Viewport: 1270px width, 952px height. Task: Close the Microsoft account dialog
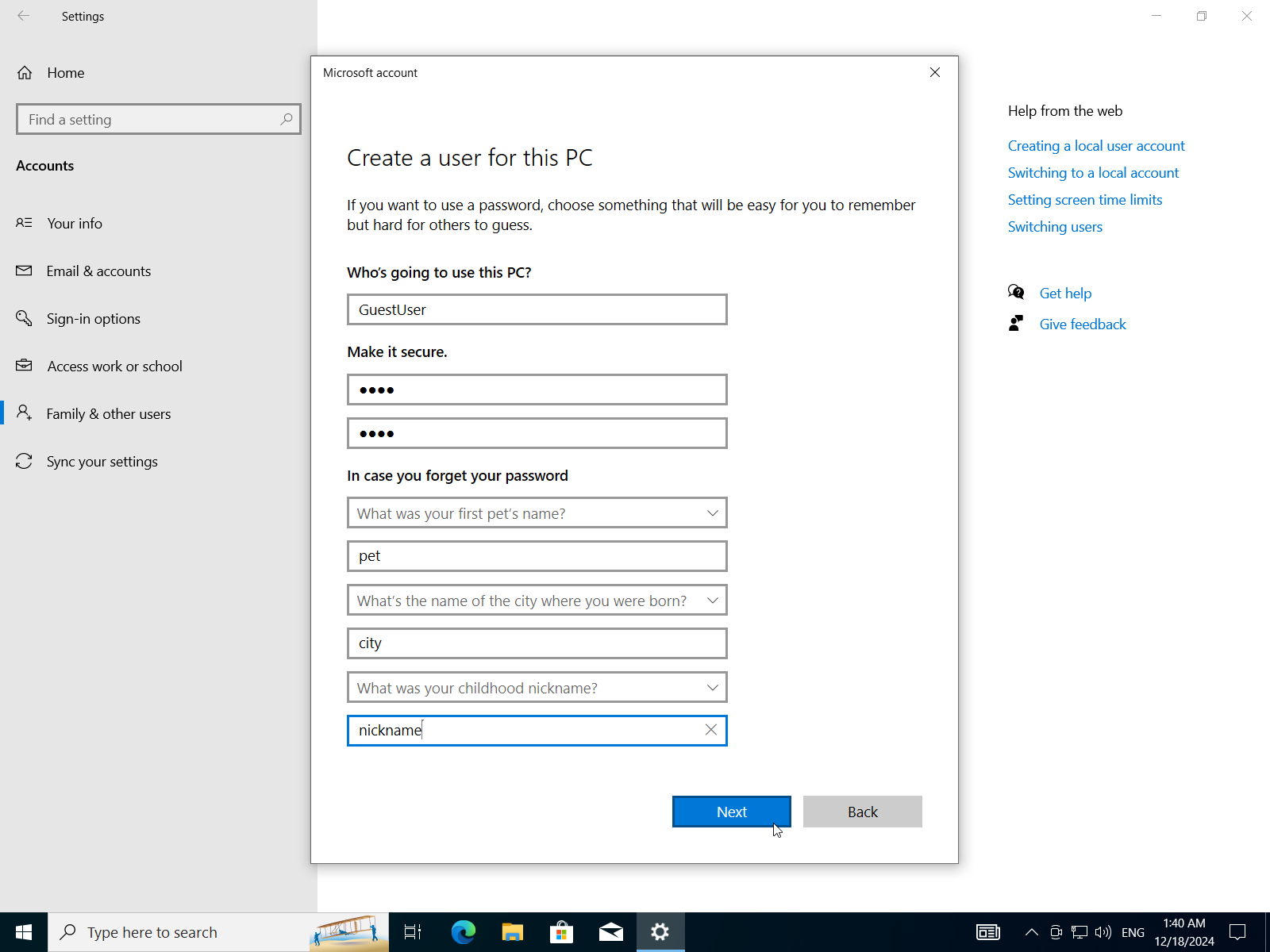pos(934,72)
